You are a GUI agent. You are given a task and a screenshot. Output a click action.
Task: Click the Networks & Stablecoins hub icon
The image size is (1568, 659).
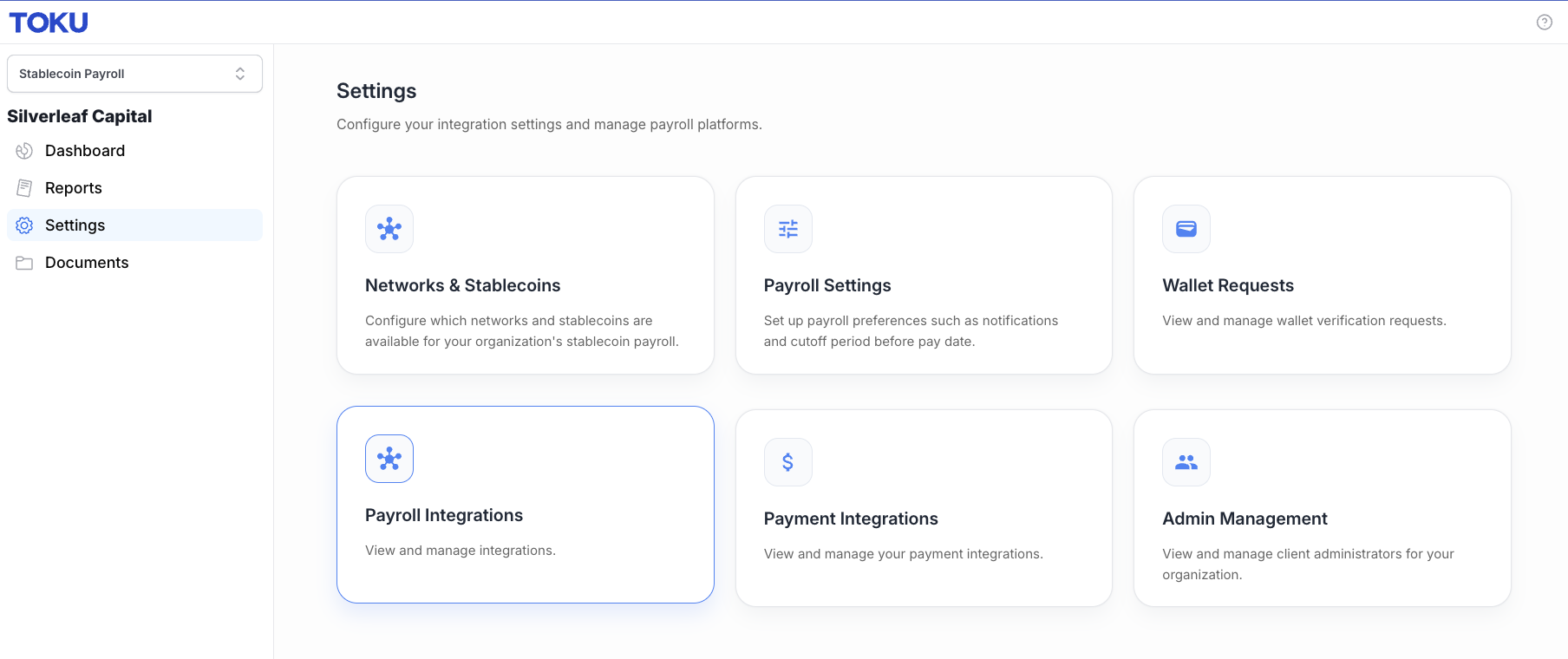[x=389, y=229]
